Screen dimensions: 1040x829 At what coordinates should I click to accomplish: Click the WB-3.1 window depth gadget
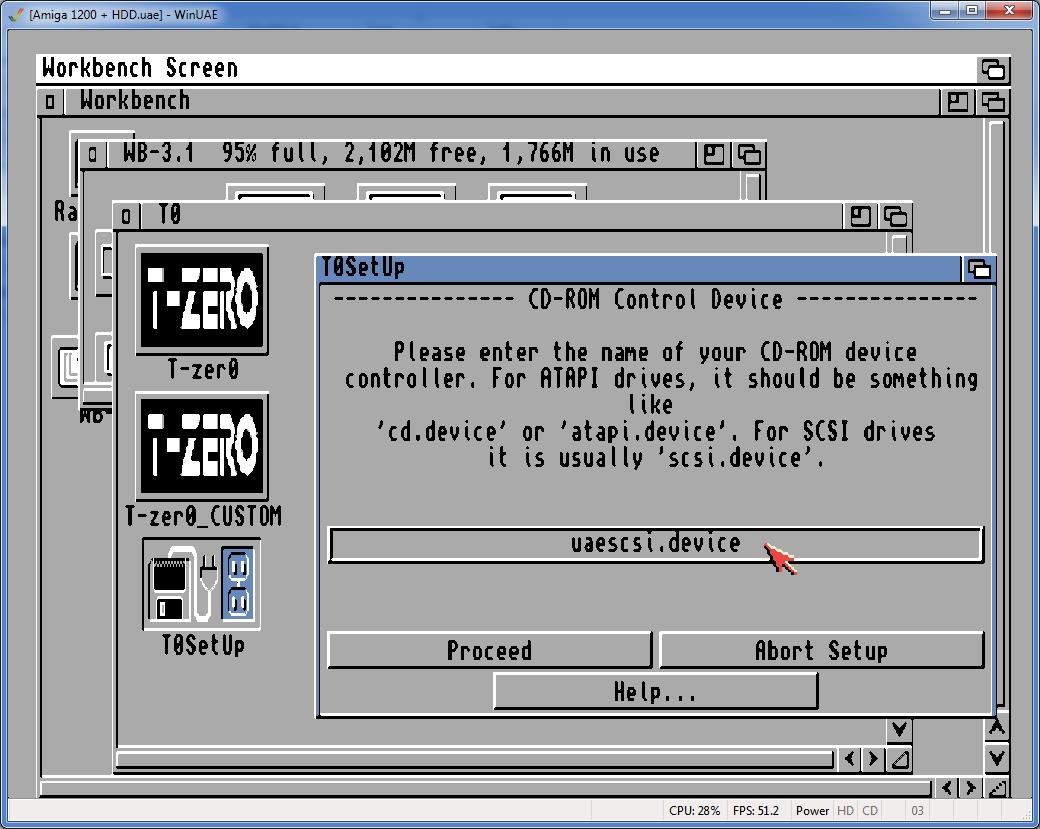pos(749,155)
